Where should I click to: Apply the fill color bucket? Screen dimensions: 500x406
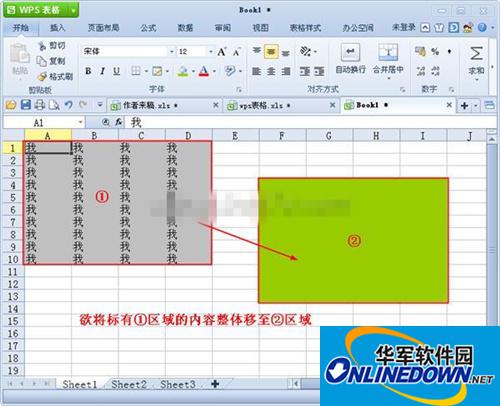183,71
